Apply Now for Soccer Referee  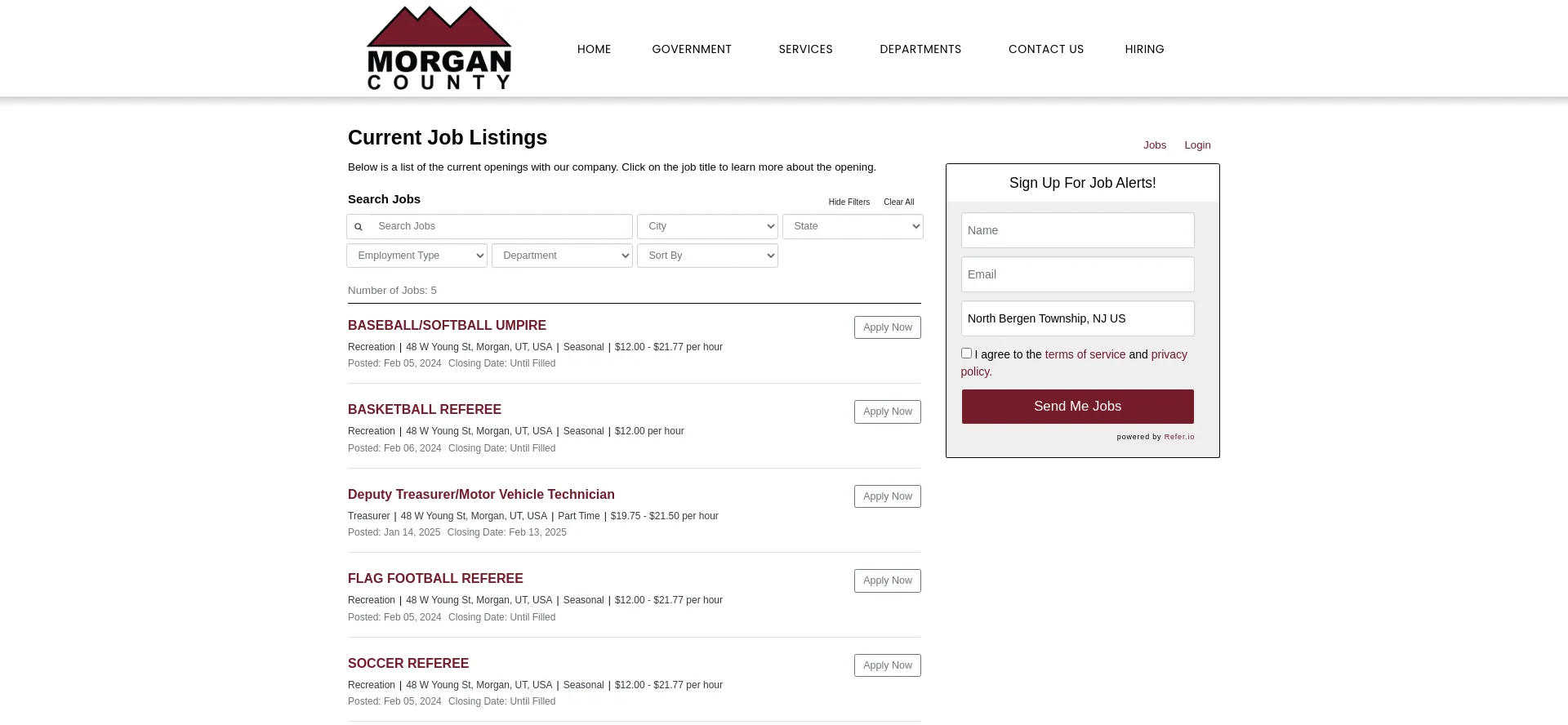pyautogui.click(x=887, y=665)
